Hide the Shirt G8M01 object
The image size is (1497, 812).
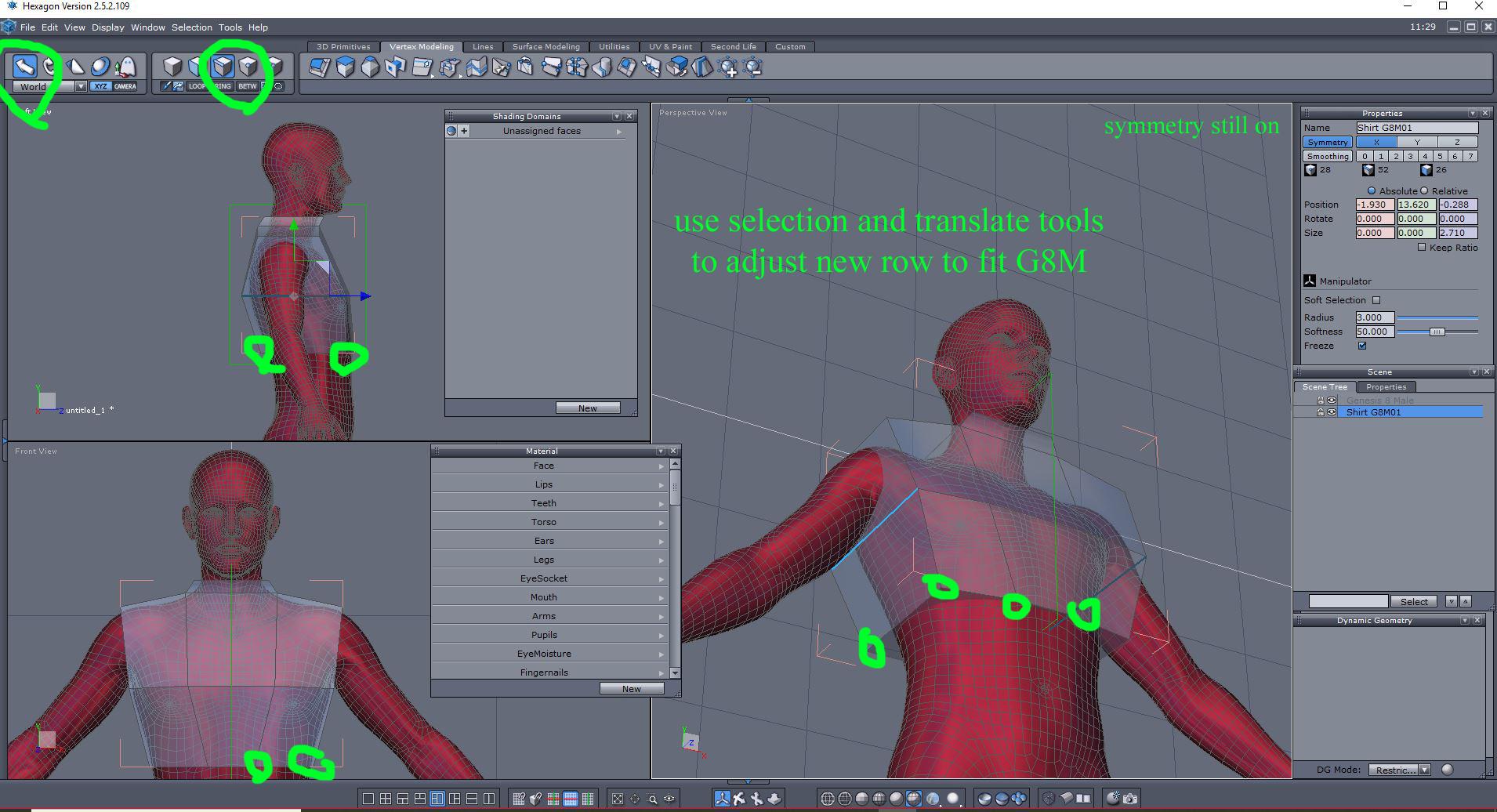pyautogui.click(x=1332, y=411)
